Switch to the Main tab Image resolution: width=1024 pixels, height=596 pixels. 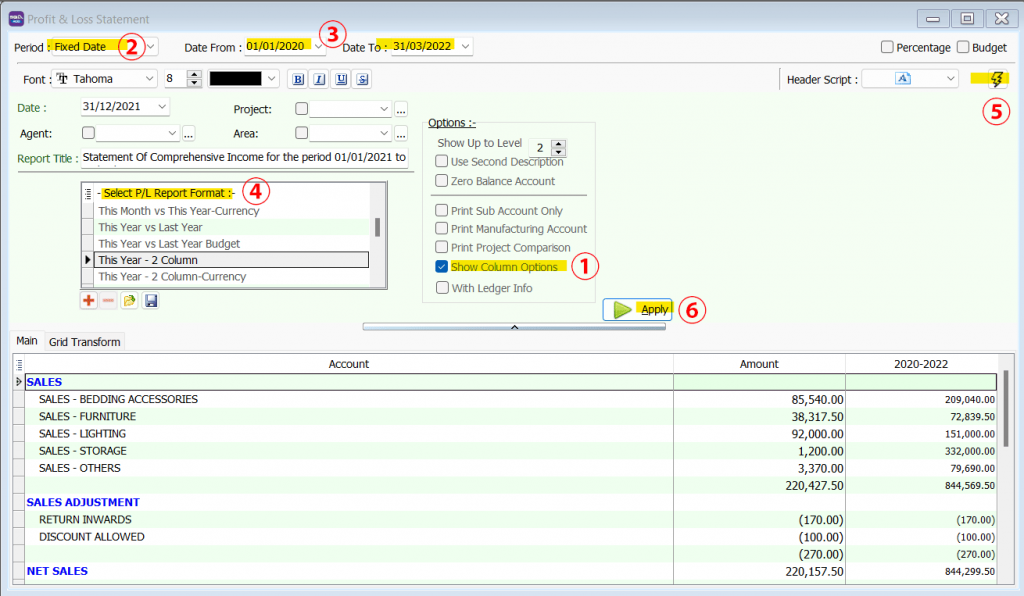pyautogui.click(x=27, y=341)
